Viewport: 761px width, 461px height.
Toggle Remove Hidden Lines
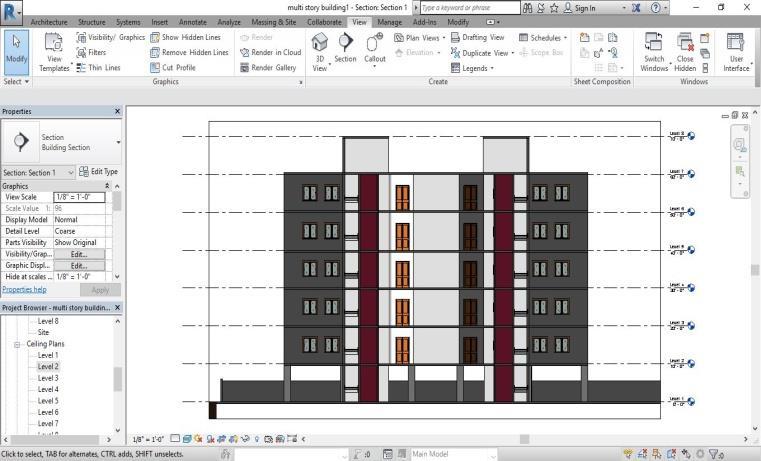click(189, 52)
